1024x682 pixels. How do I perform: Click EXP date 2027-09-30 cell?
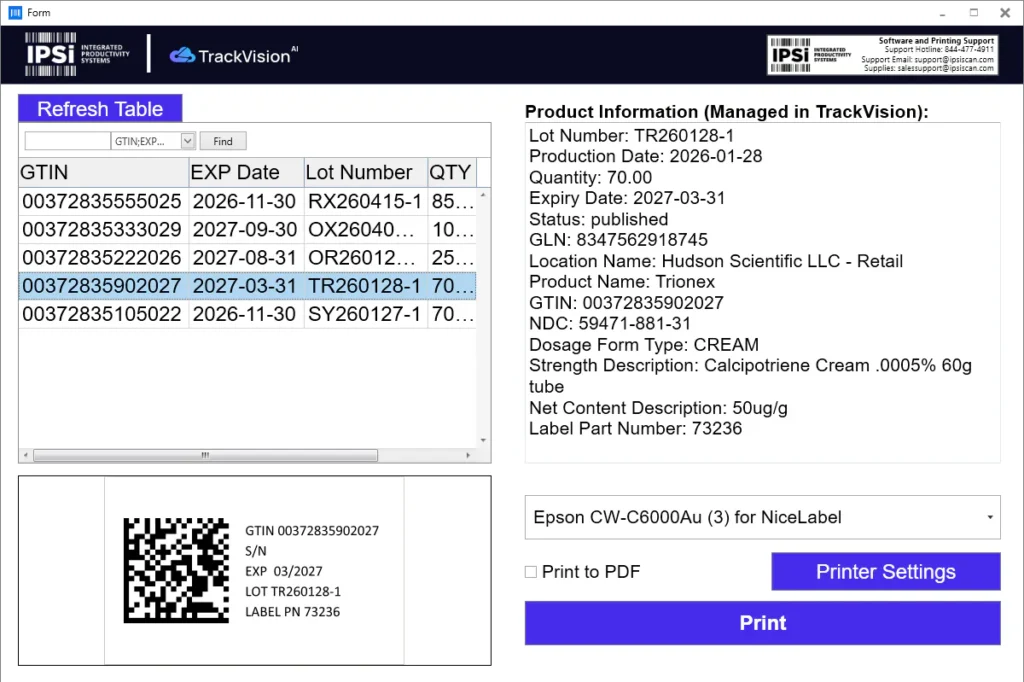(x=245, y=229)
